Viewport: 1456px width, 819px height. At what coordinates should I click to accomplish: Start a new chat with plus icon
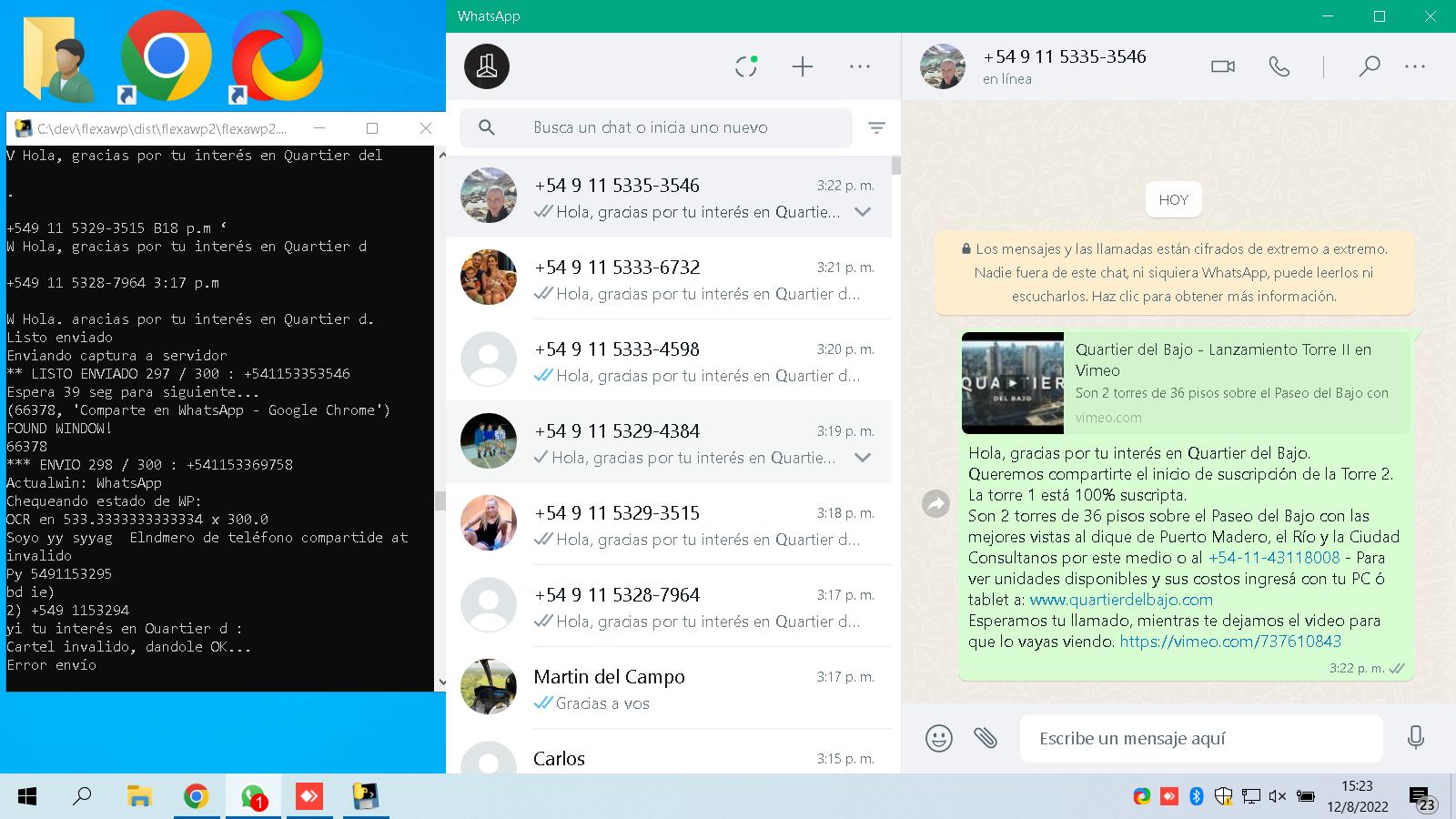coord(803,66)
